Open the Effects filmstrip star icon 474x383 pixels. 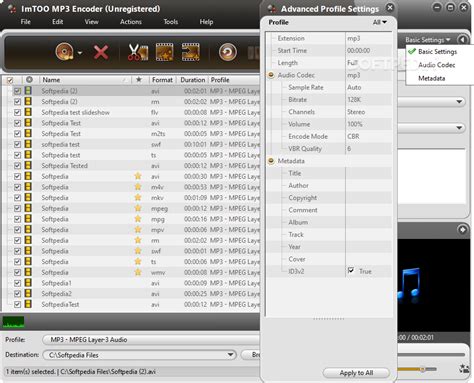[164, 52]
